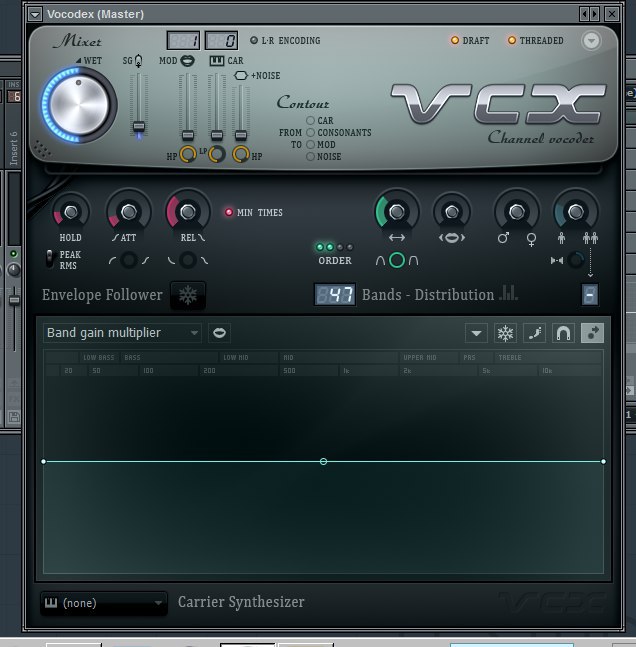Click the carrier LP filter knob

coord(217,154)
